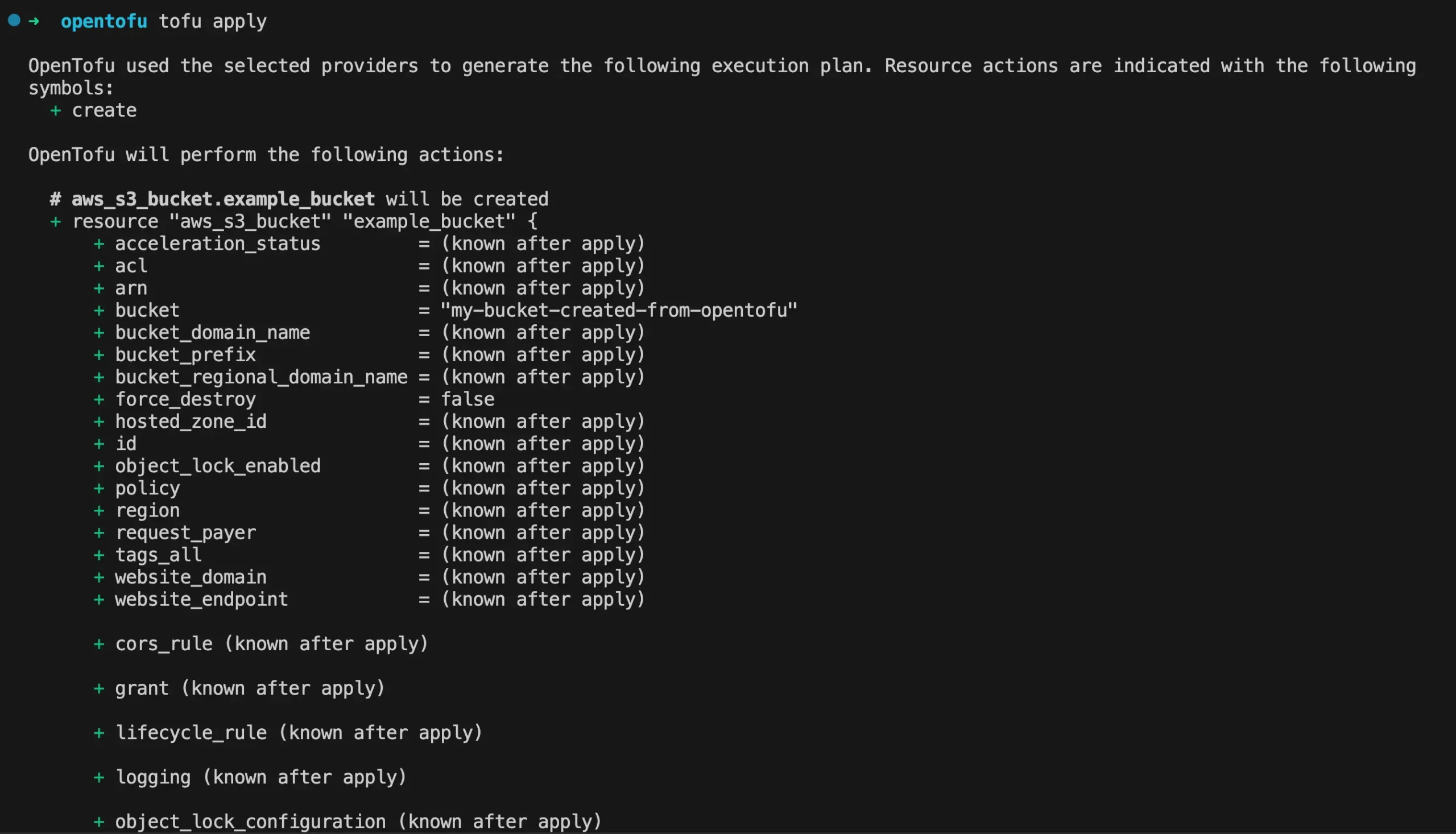Click the hosted_zone_id attribute
Screen dimensions: 1456x834
click(191, 422)
